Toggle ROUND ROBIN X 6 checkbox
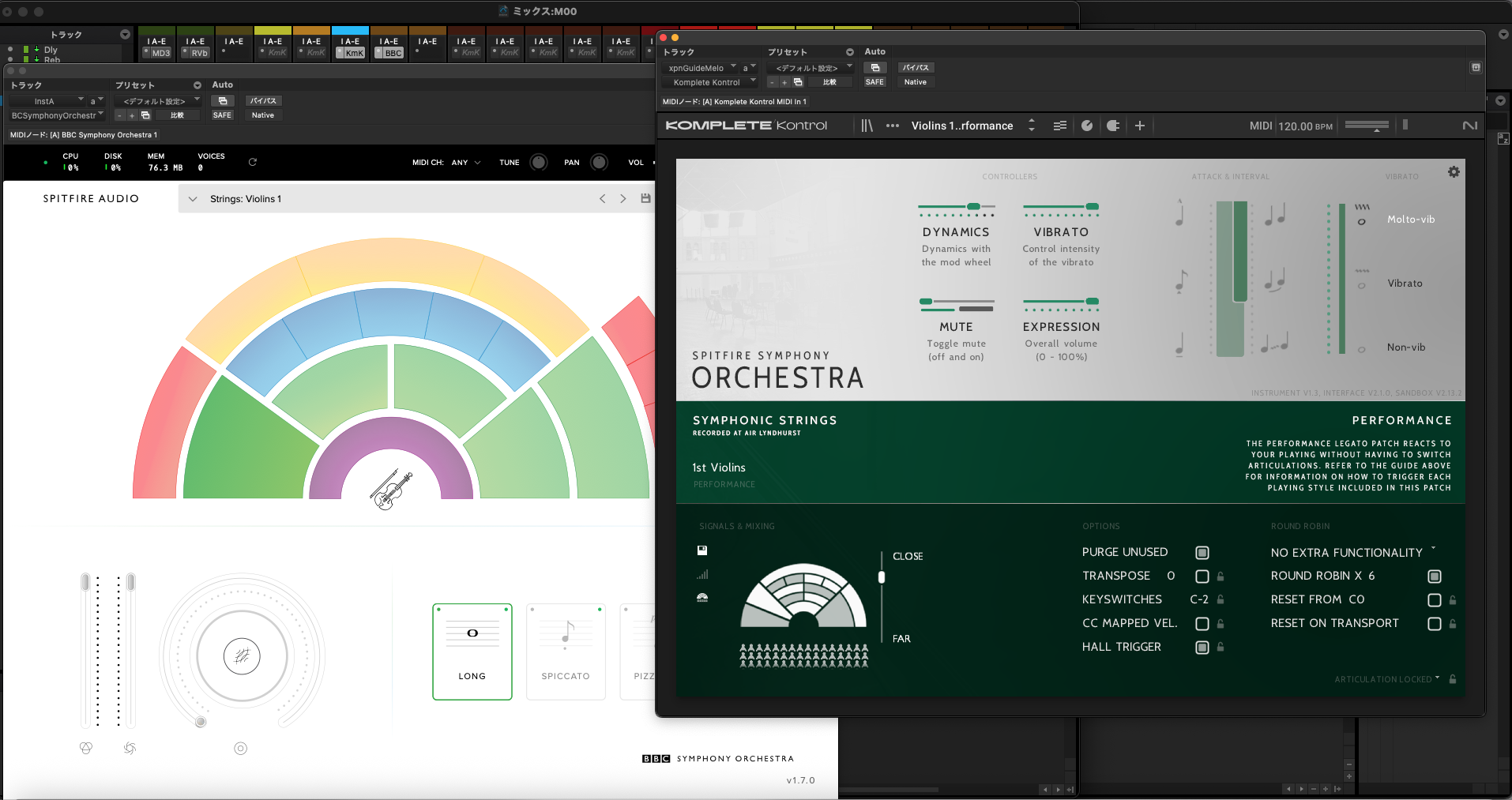 pos(1435,577)
